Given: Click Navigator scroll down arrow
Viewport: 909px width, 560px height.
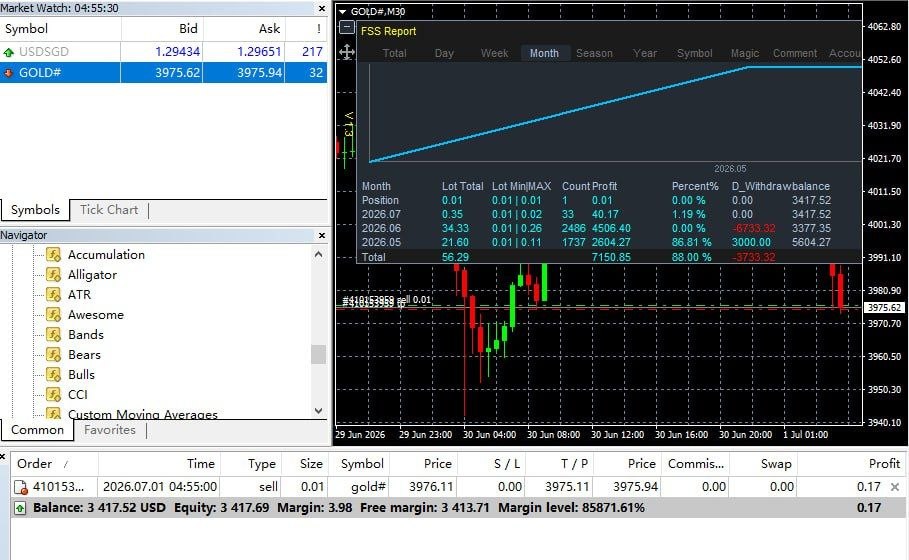Looking at the screenshot, I should [x=318, y=410].
